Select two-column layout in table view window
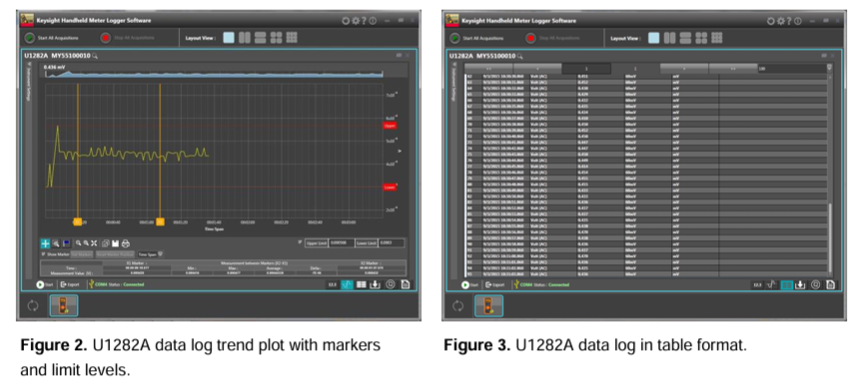 [x=670, y=38]
